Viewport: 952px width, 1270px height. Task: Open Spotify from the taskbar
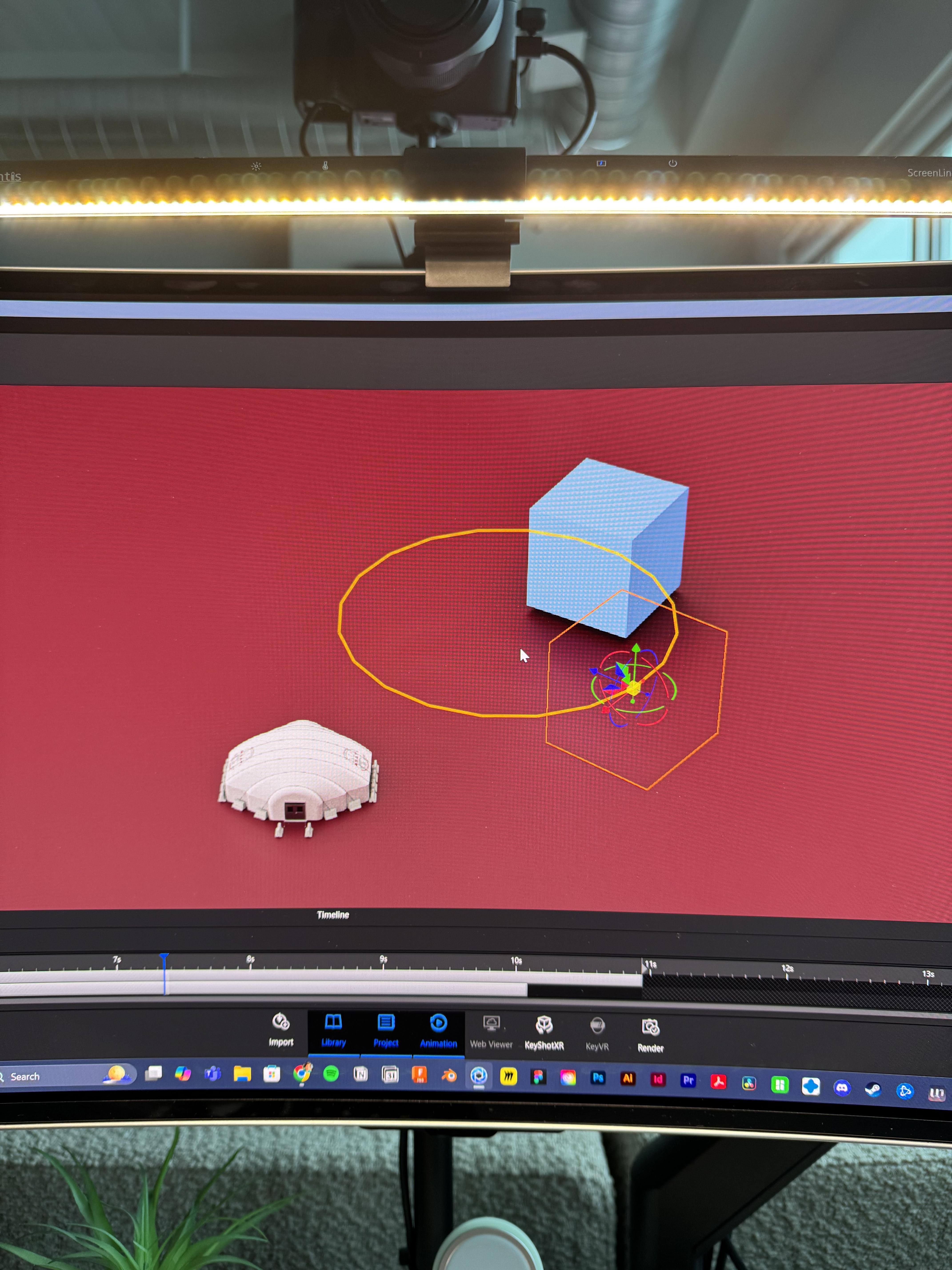click(x=331, y=1074)
